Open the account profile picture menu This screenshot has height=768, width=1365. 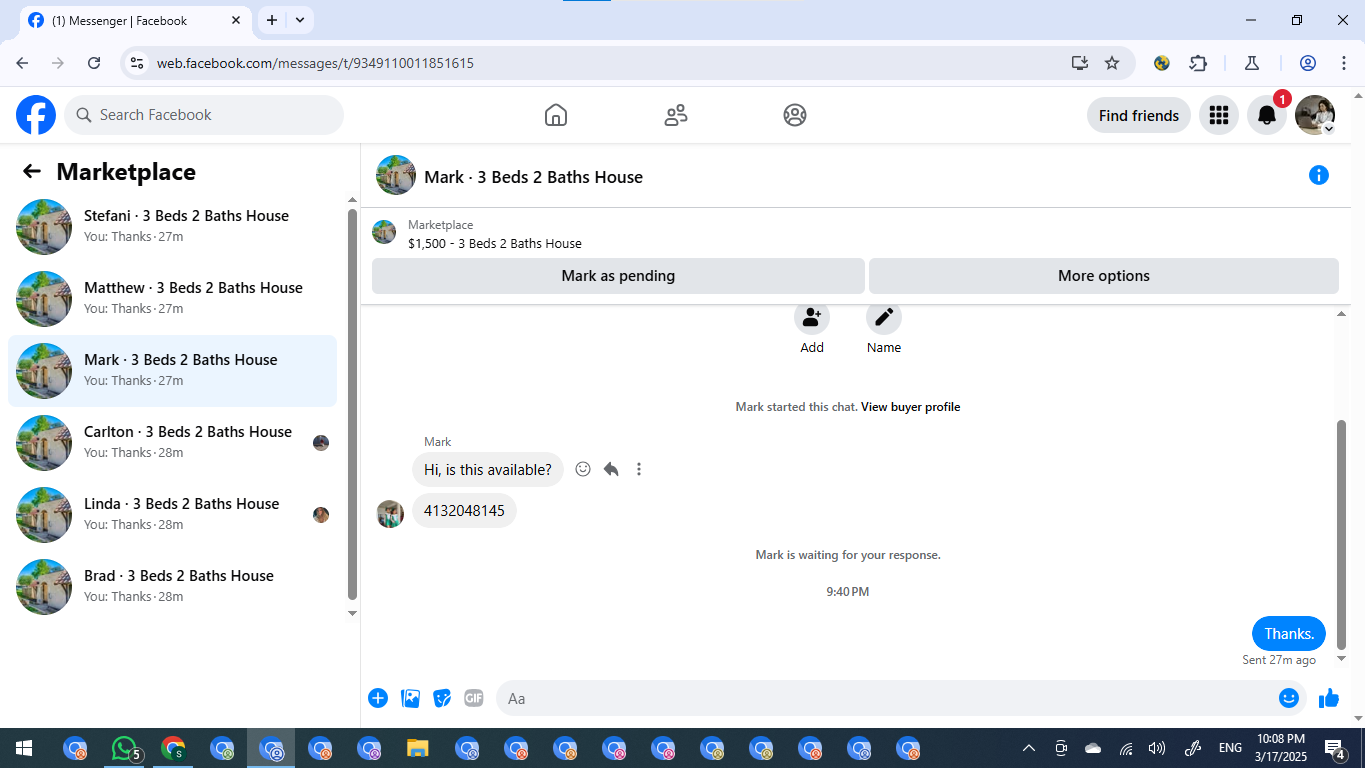1315,115
